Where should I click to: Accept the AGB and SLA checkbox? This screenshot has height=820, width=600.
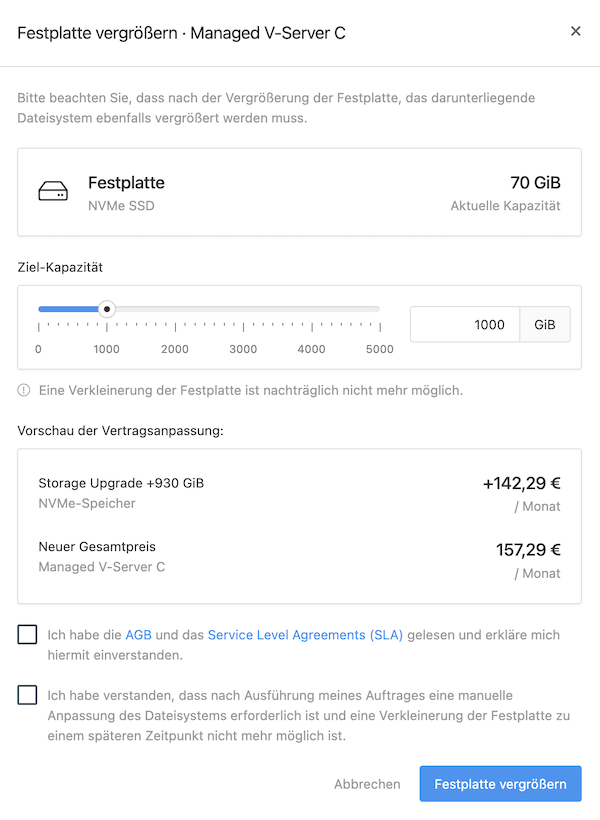tap(27, 634)
